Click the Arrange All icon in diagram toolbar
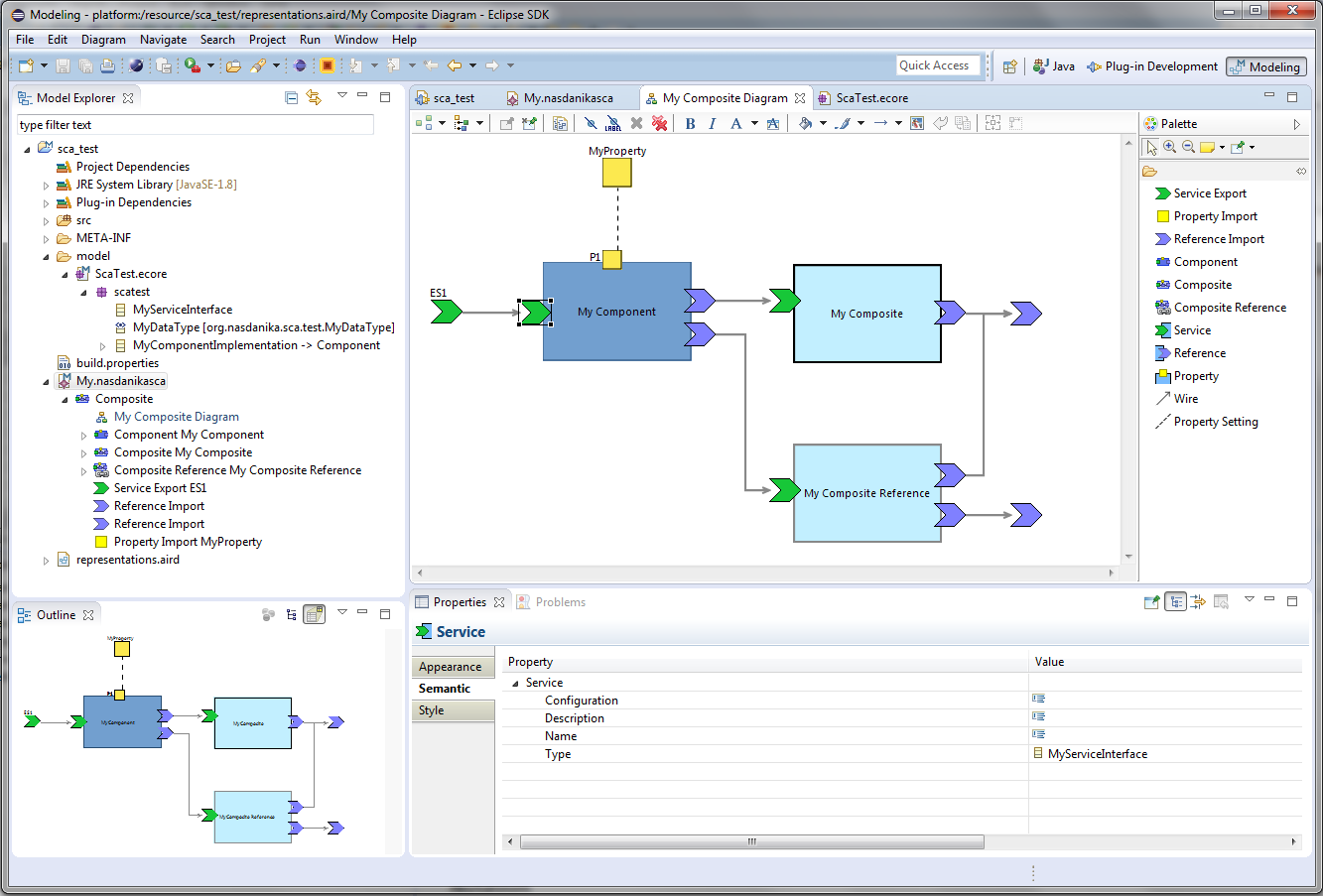 (423, 123)
